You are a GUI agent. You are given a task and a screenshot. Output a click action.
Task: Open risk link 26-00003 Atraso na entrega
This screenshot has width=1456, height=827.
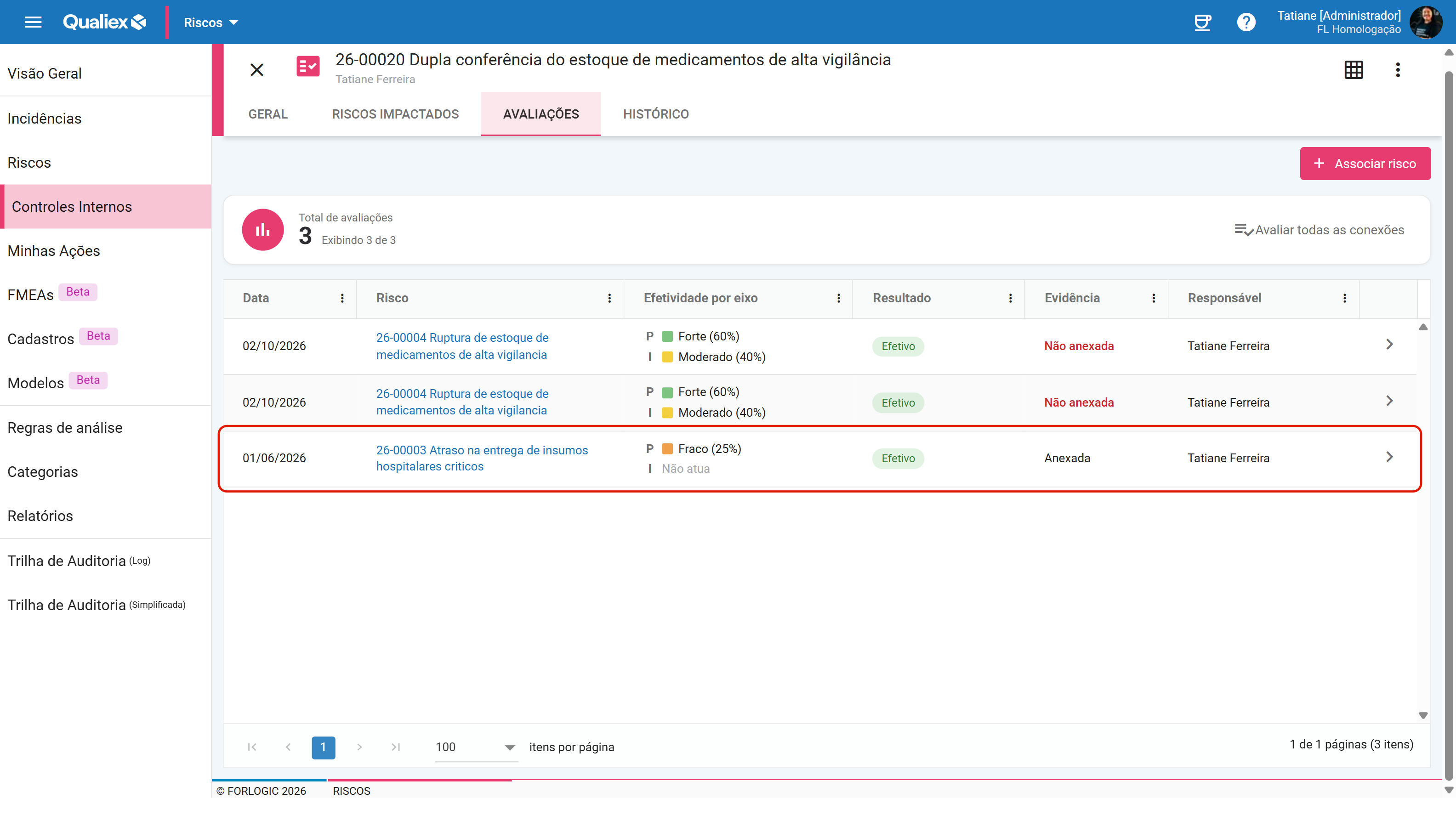(482, 458)
